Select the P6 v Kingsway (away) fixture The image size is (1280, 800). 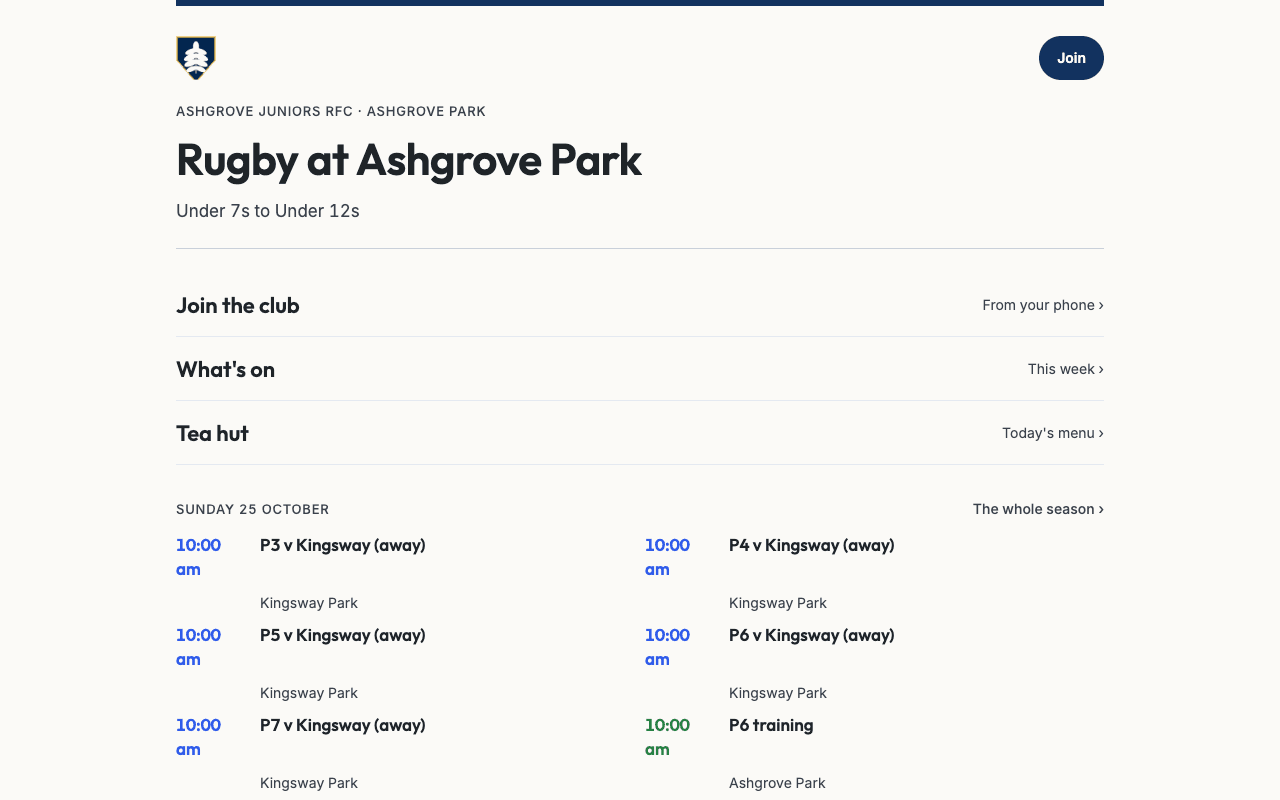812,635
